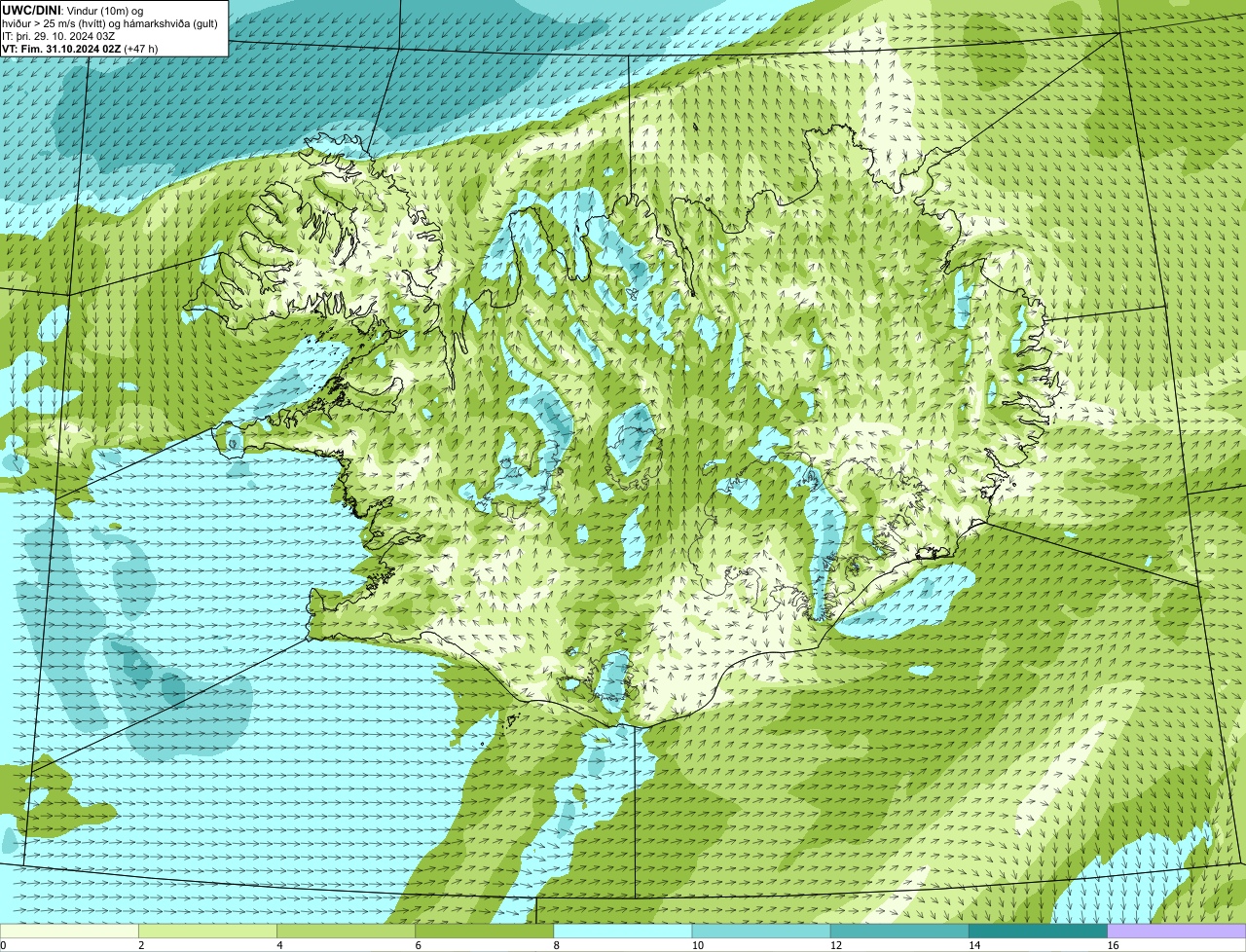Select the 'IT: þri. 29. 10. 2024 03Z' line
Screen dimensions: 1246x952
(x=59, y=36)
